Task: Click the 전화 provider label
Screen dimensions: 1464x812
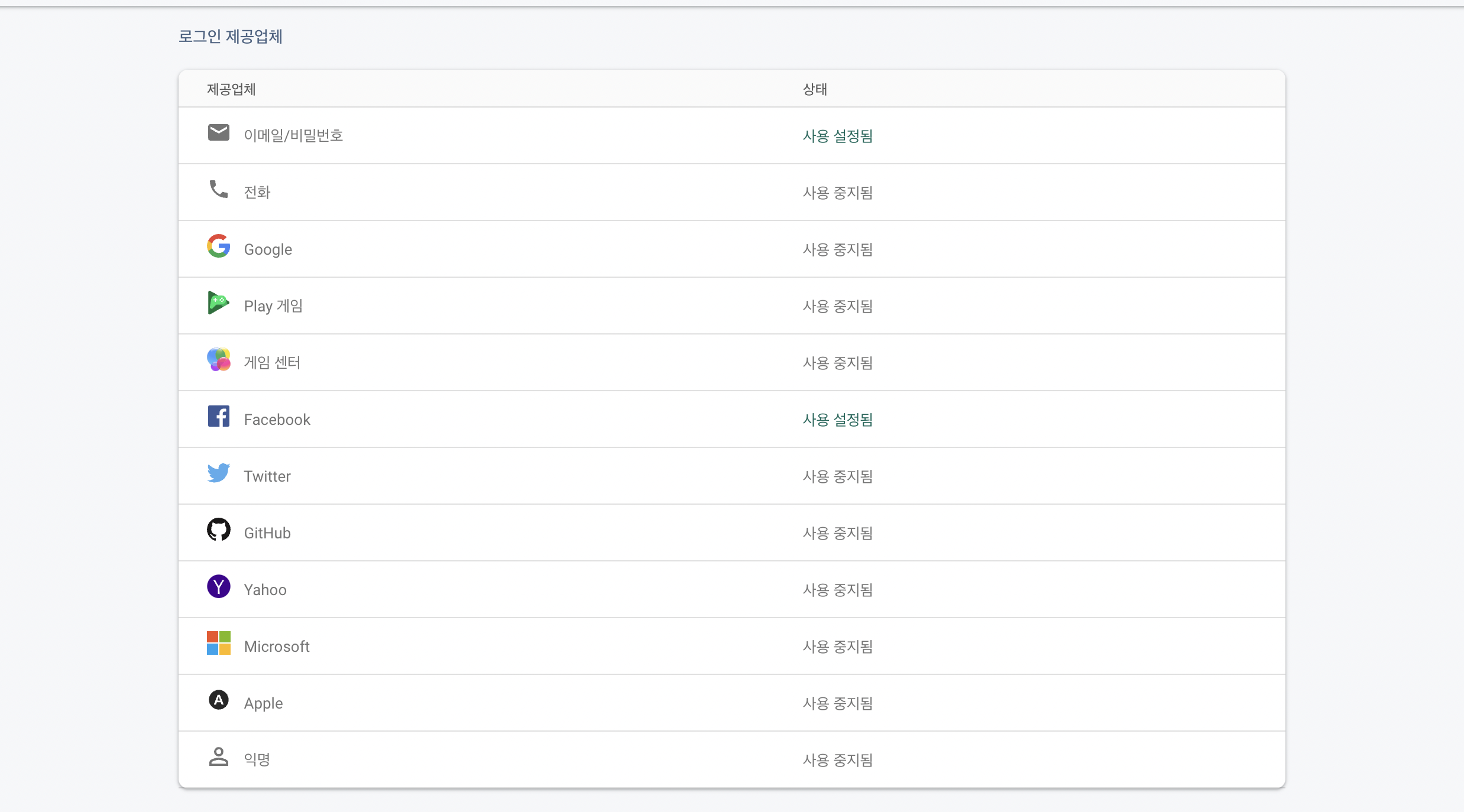Action: (257, 193)
